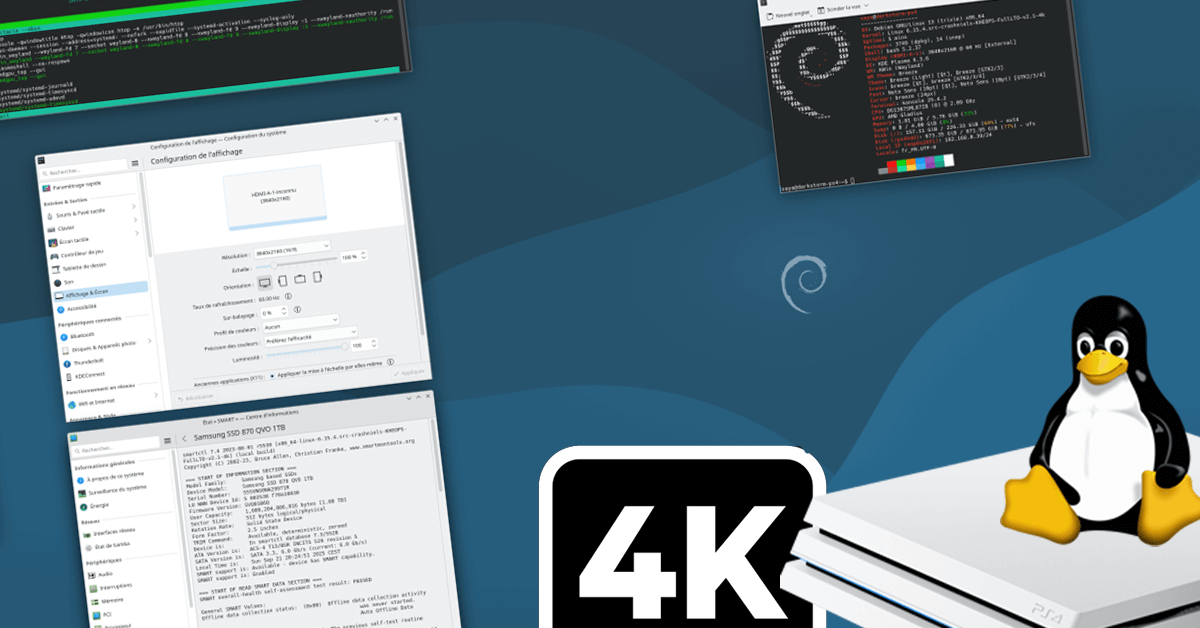Click the Appliquer button

[410, 373]
